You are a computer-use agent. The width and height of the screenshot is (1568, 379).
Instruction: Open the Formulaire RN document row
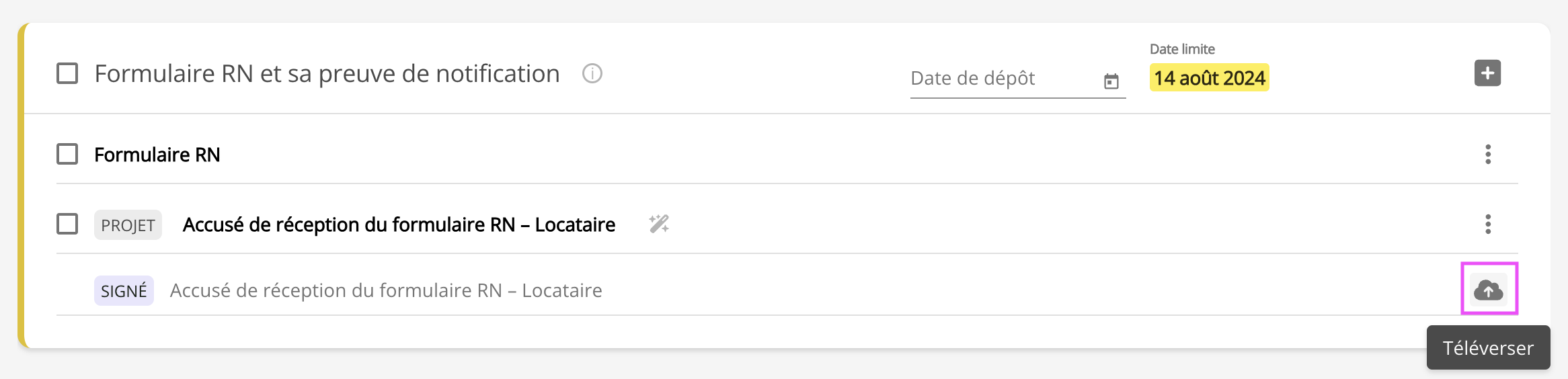157,155
